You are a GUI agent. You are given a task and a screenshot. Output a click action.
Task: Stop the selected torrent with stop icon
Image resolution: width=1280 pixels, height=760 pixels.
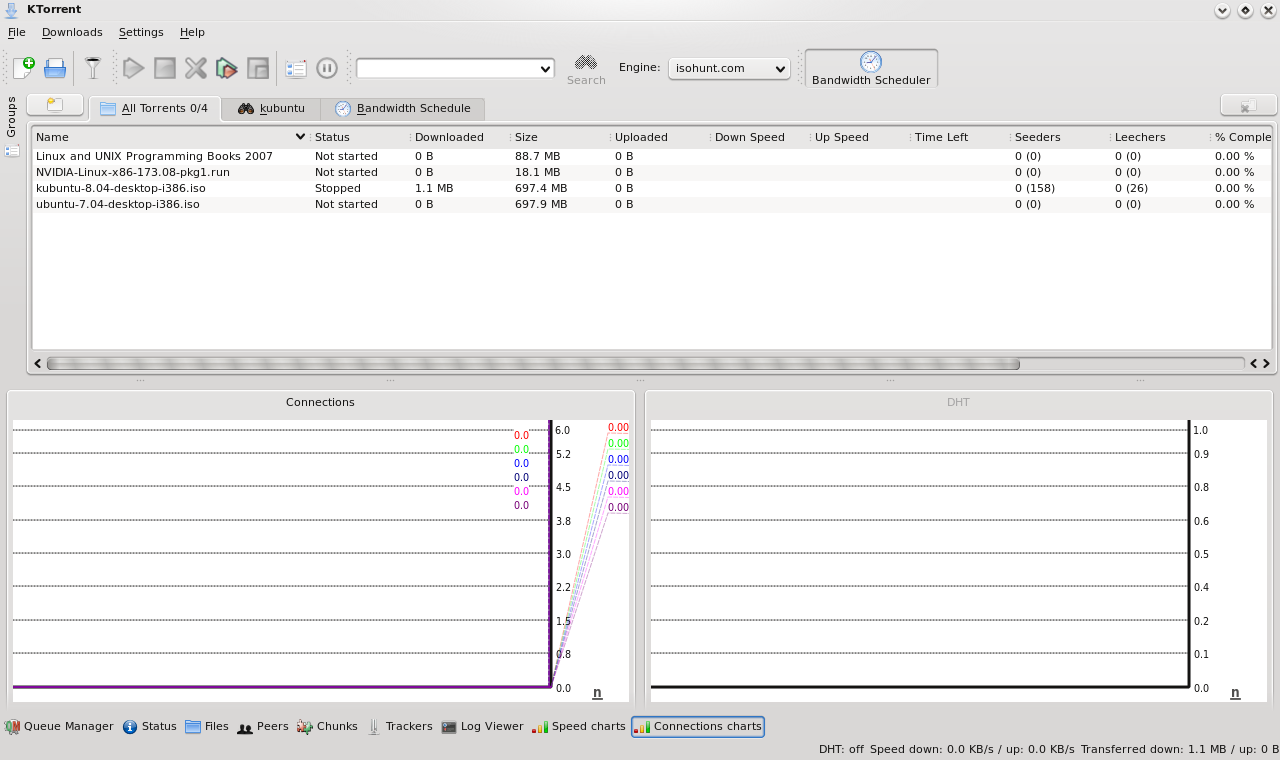(x=165, y=68)
